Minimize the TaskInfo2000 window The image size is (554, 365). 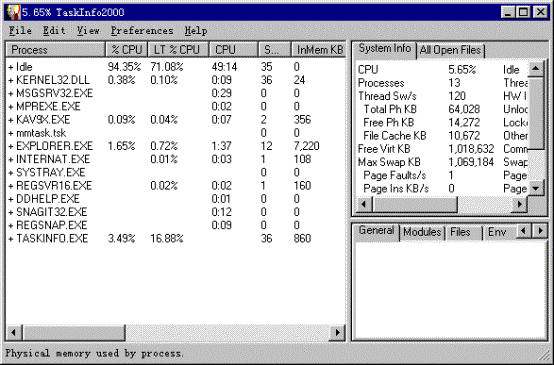[508, 12]
